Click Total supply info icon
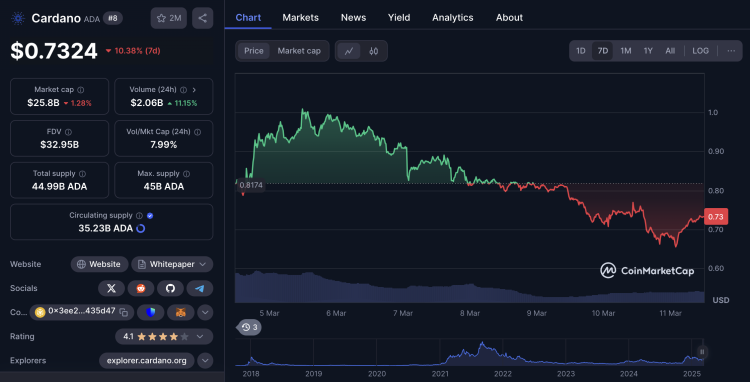Viewport: 750px width, 382px height. [82, 174]
